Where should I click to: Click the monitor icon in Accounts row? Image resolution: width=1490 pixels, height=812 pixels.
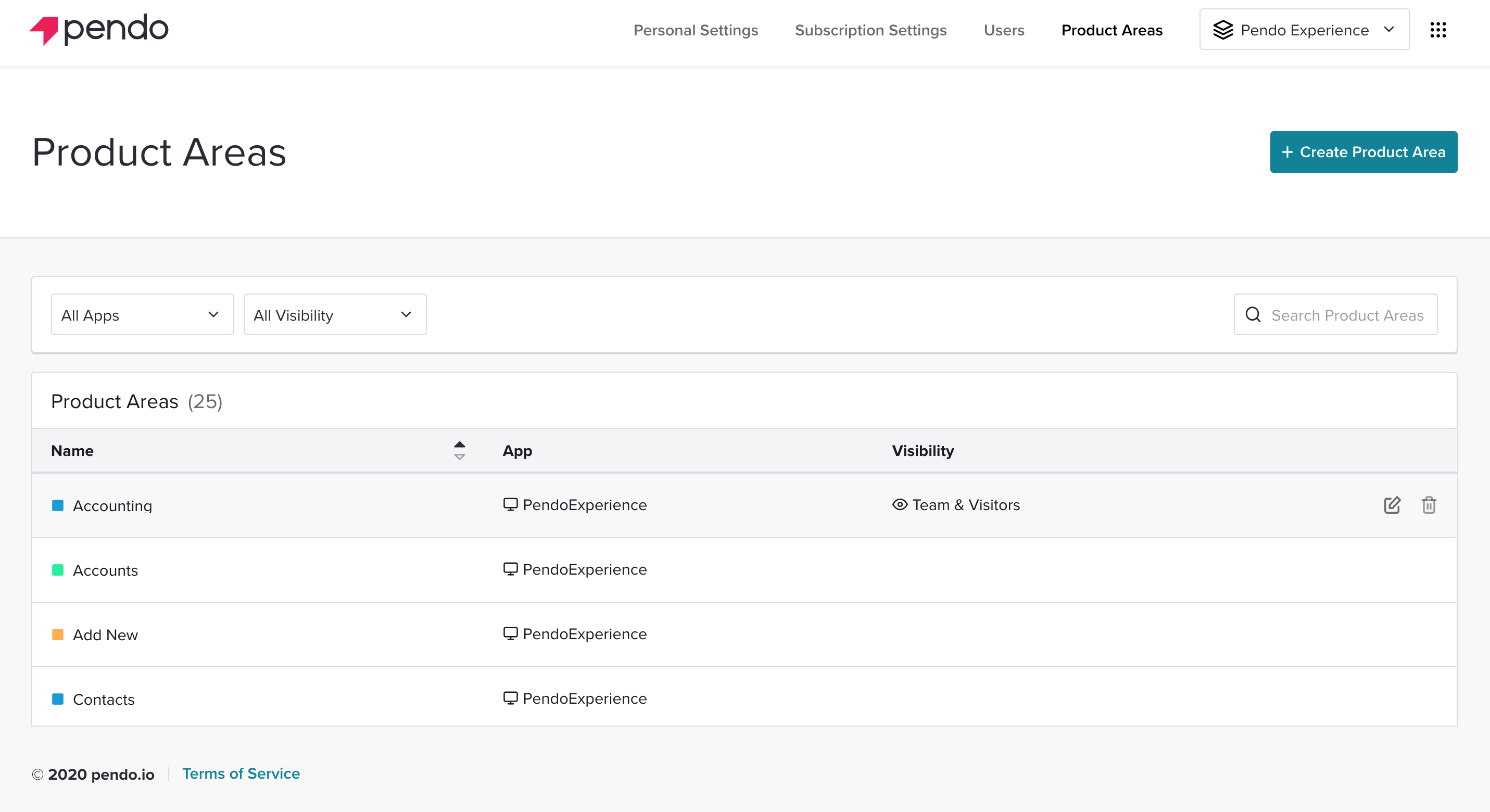(510, 569)
